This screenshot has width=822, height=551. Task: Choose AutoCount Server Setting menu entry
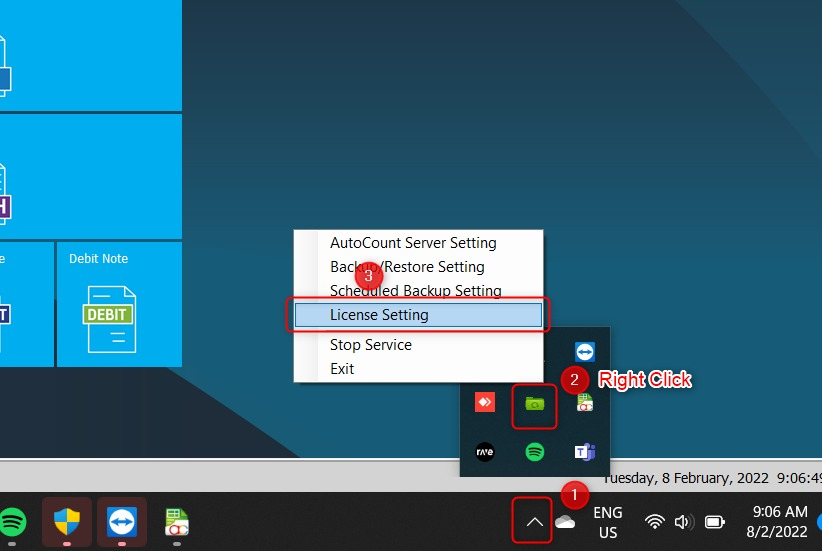coord(413,243)
